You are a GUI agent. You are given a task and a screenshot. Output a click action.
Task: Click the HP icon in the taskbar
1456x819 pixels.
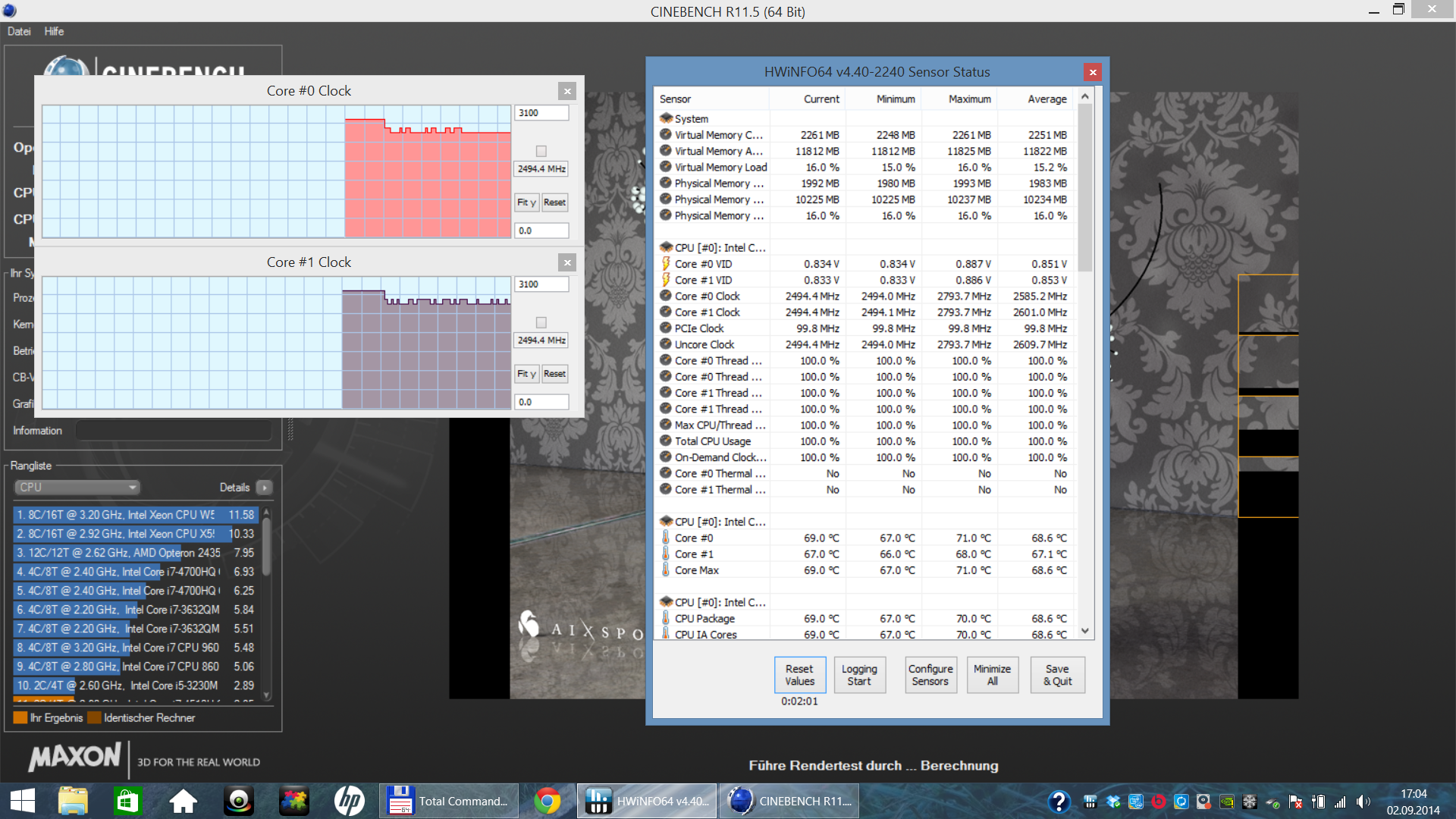(349, 801)
